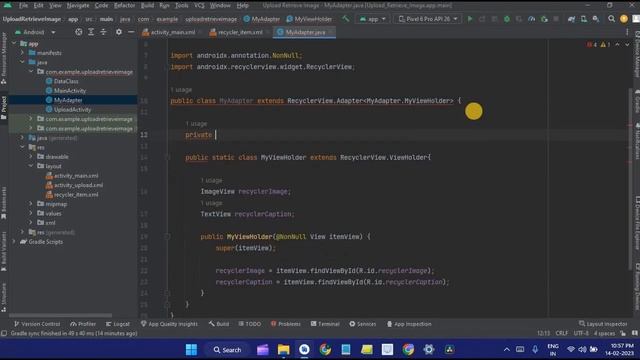Hide the Project panel with minus icon
Image resolution: width=640 pixels, height=360 pixels.
tap(131, 32)
